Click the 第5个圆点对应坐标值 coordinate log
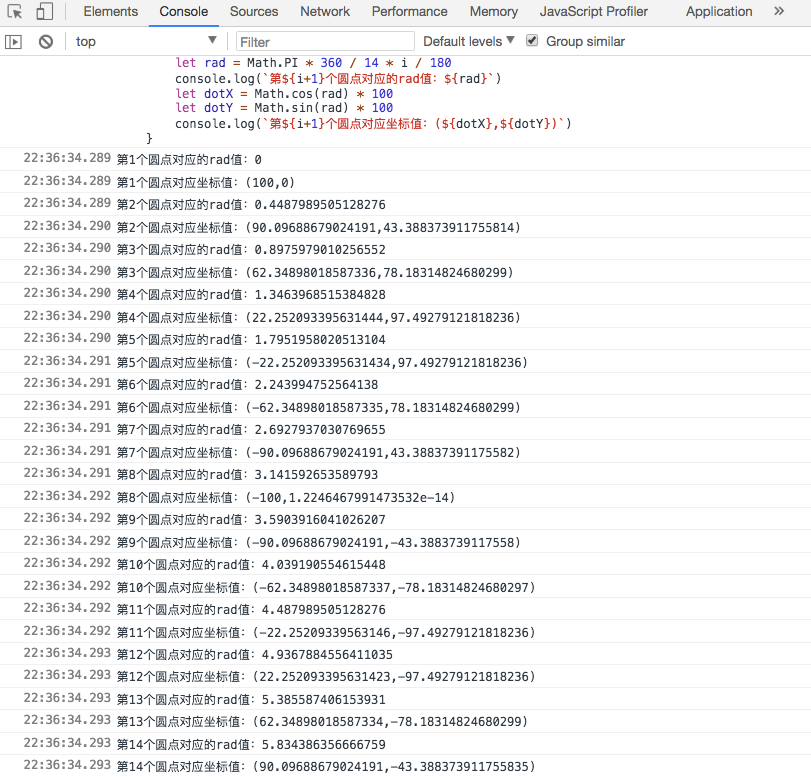Viewport: 811px width, 777px height. [x=322, y=363]
